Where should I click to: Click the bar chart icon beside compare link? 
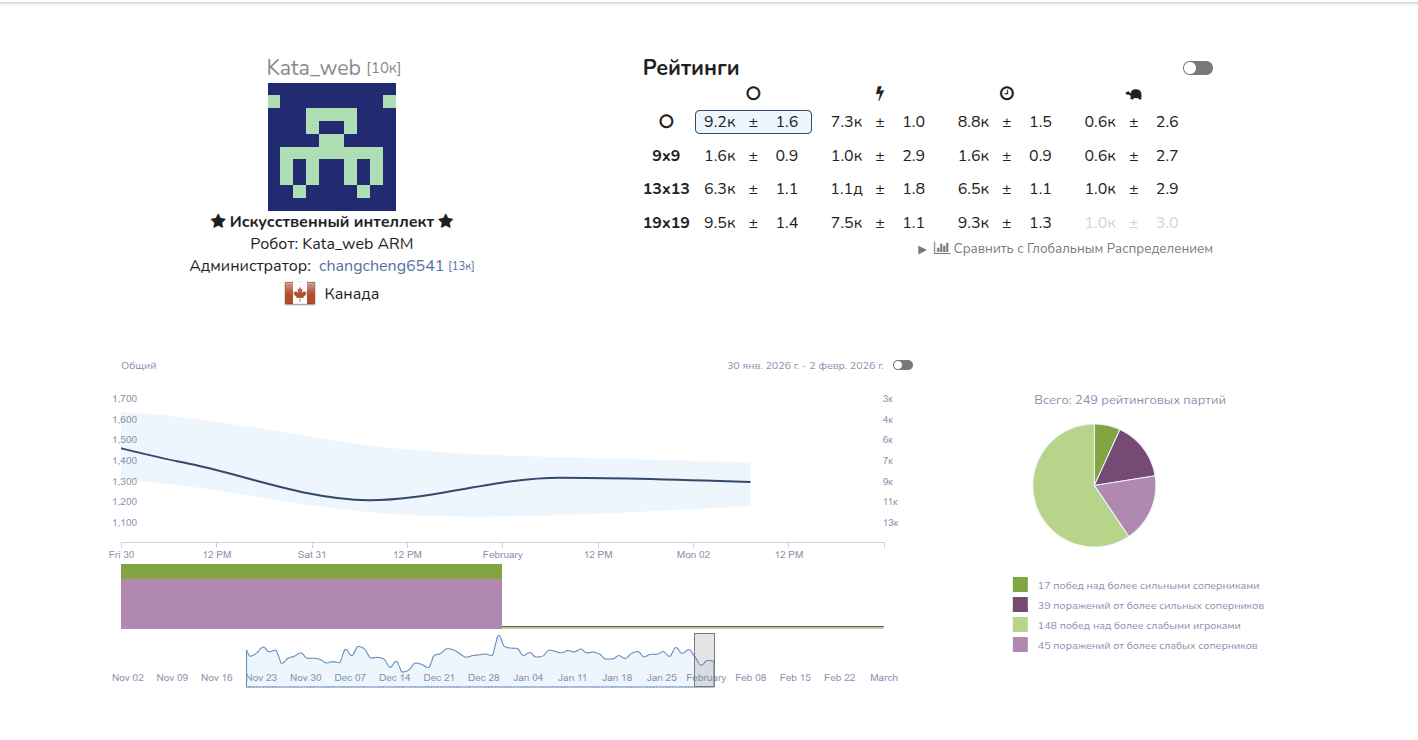point(941,248)
